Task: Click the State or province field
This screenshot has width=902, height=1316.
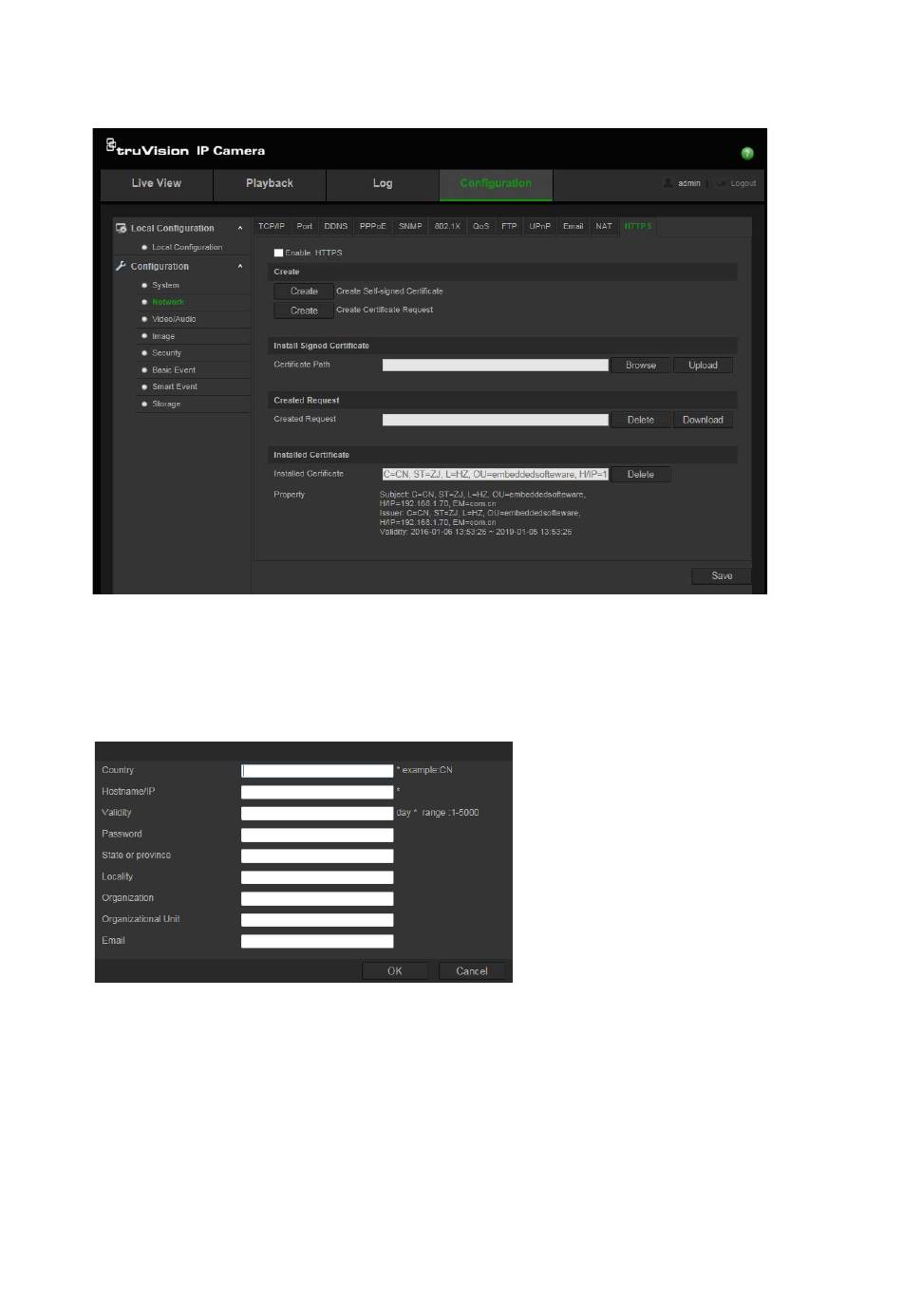Action: click(317, 856)
